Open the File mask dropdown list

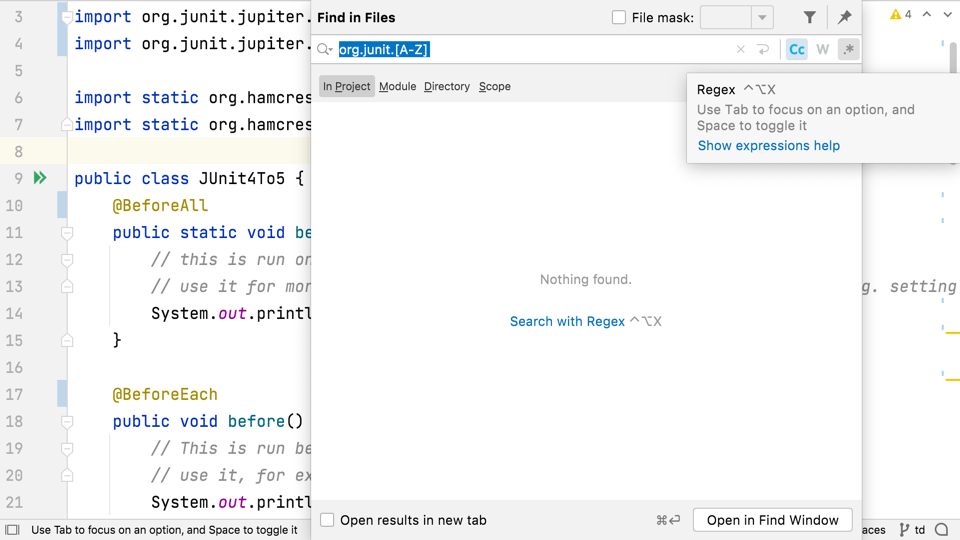762,17
